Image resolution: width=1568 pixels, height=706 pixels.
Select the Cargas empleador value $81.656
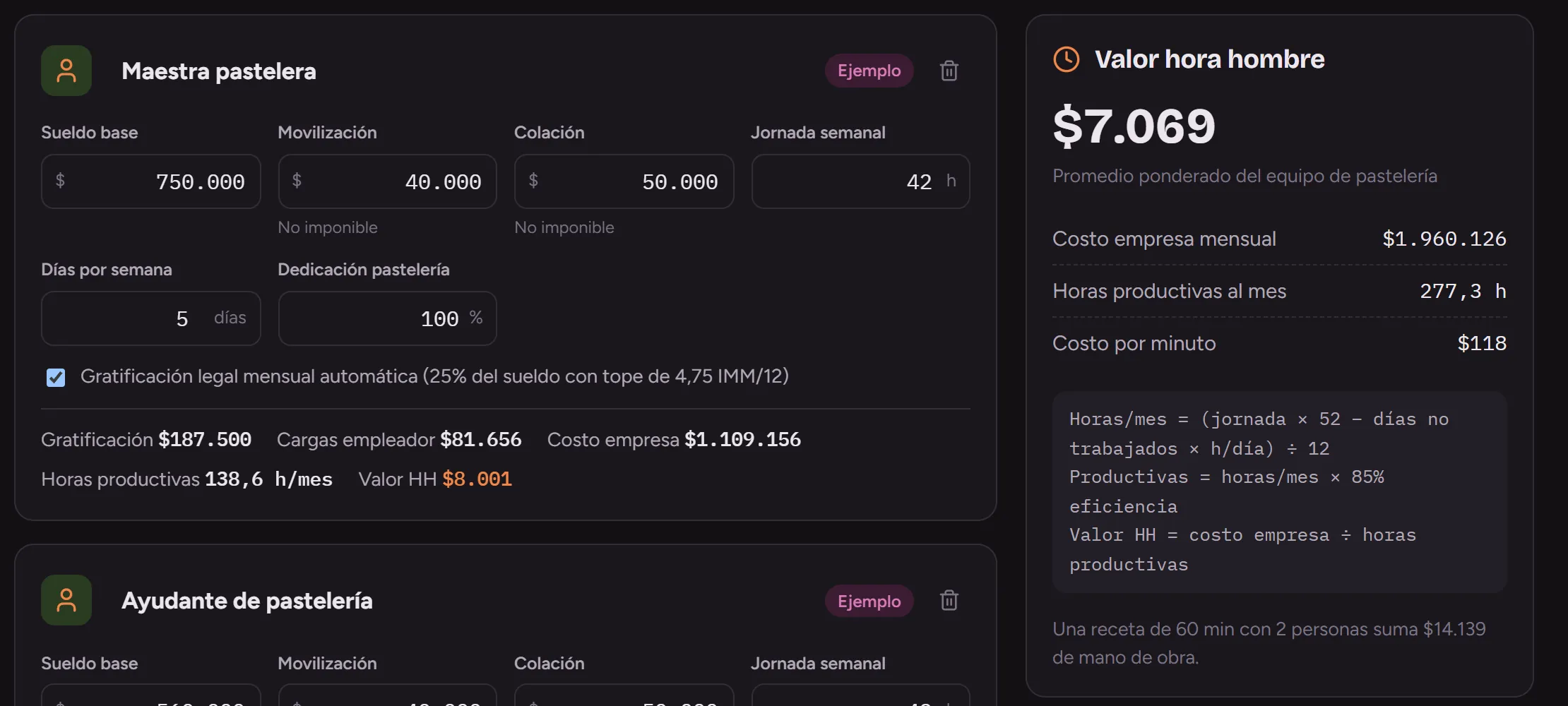point(481,440)
